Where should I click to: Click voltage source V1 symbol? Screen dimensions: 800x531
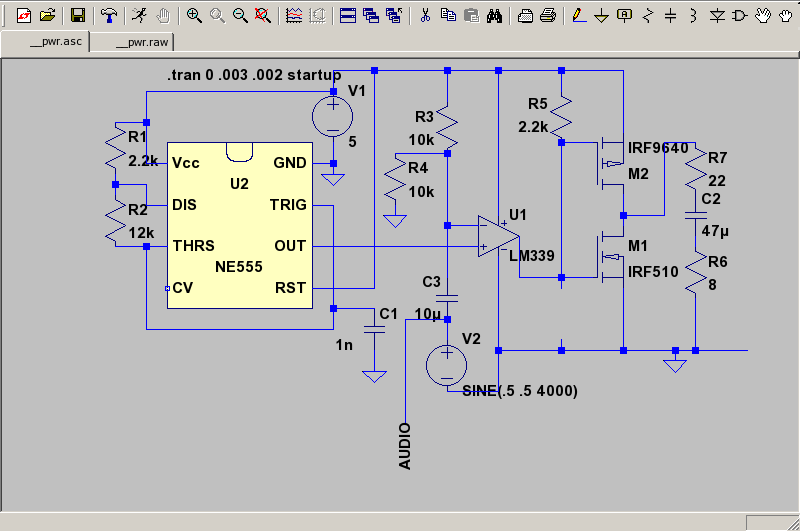333,117
